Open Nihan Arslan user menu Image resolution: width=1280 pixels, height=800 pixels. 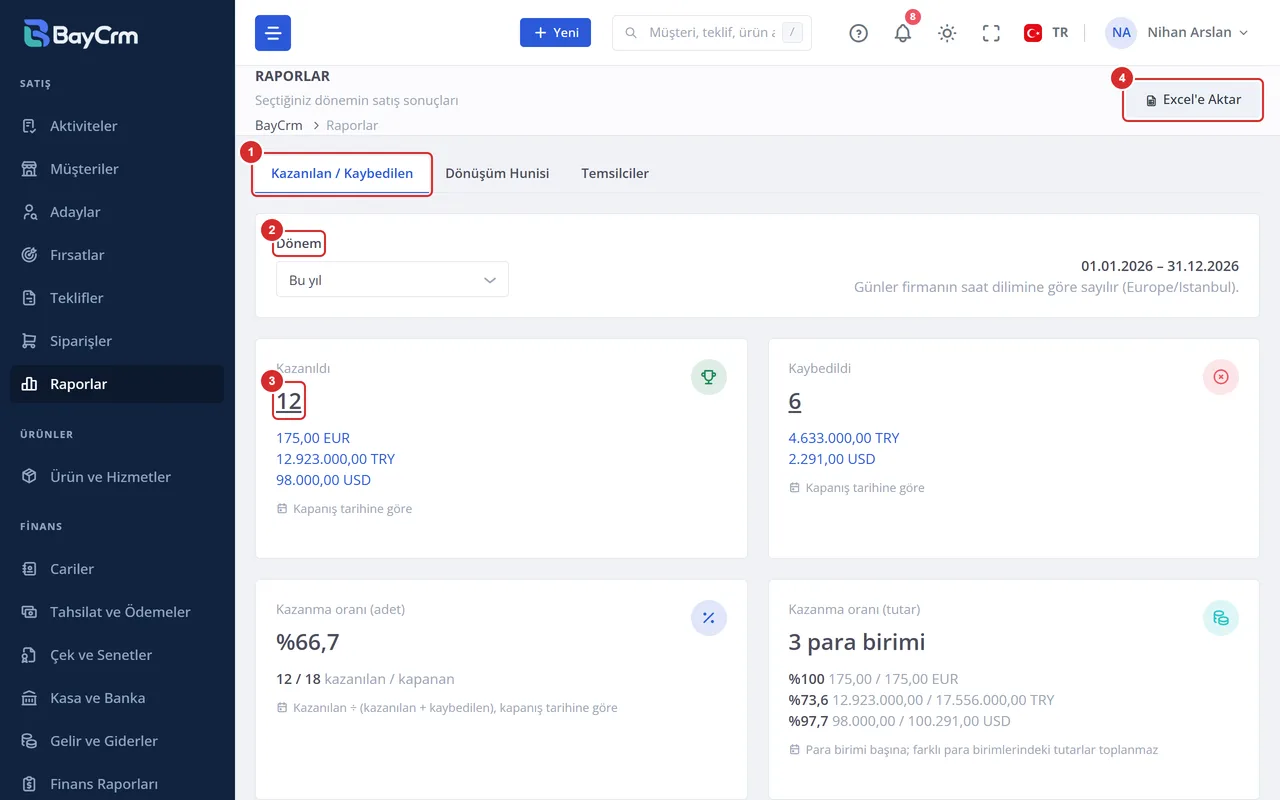(x=1177, y=33)
